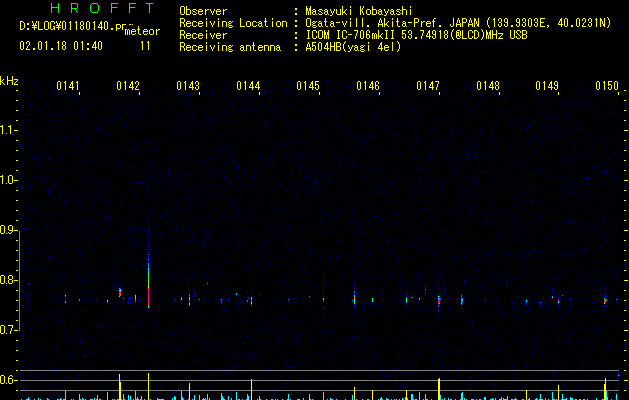This screenshot has height=400, width=629.
Task: Click the Observer label
Action: coord(203,11)
